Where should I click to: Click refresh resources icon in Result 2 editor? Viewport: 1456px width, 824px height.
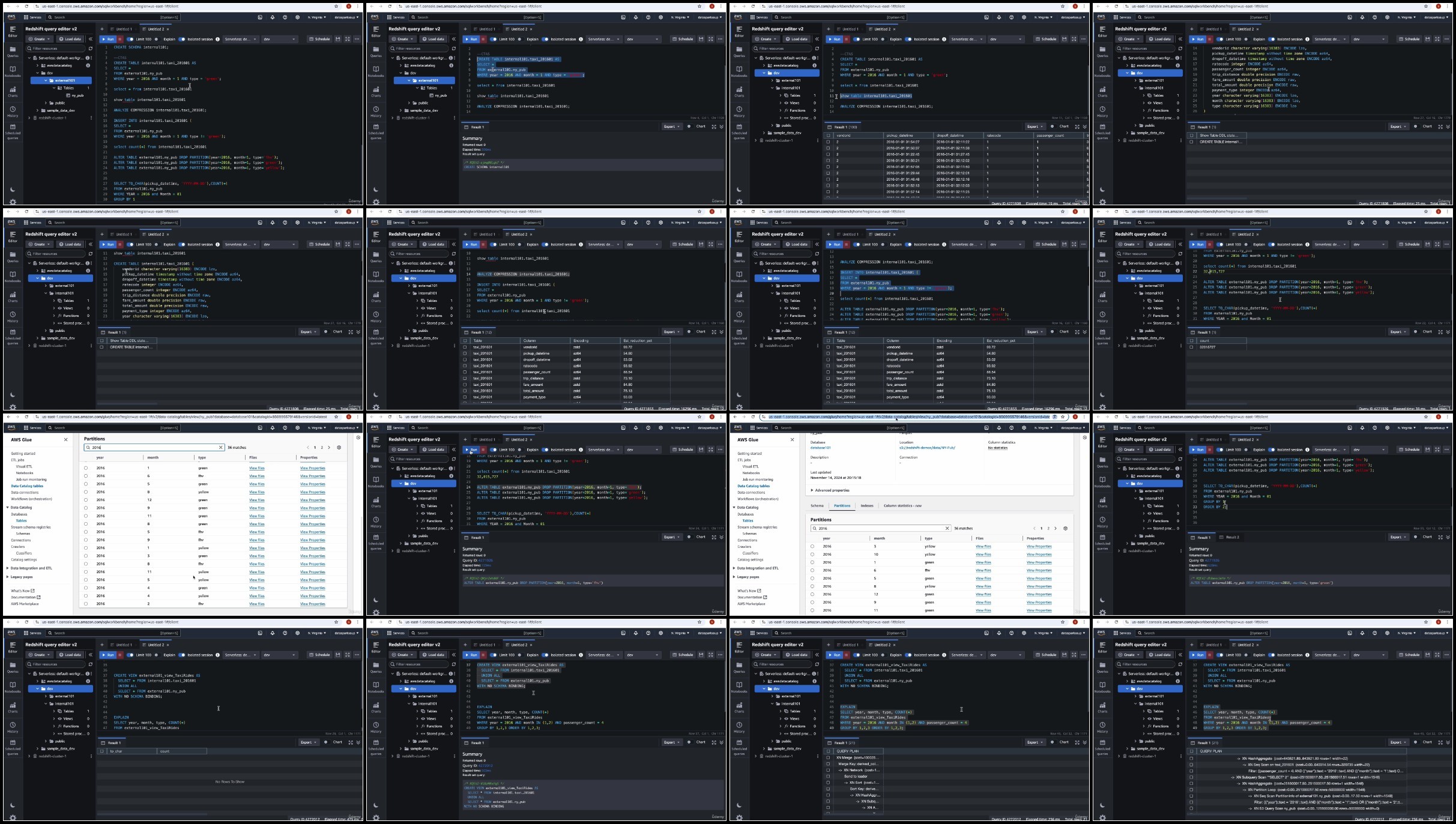pyautogui.click(x=1180, y=459)
